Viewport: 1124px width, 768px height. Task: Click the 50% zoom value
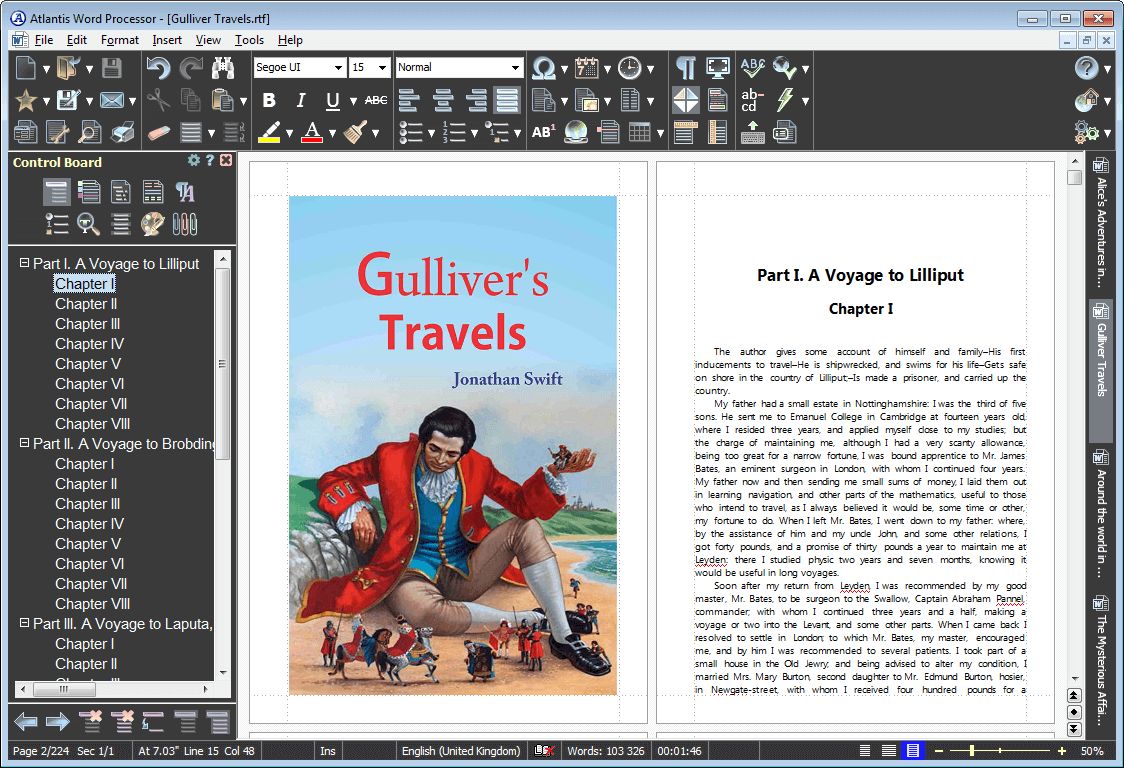pos(1092,751)
